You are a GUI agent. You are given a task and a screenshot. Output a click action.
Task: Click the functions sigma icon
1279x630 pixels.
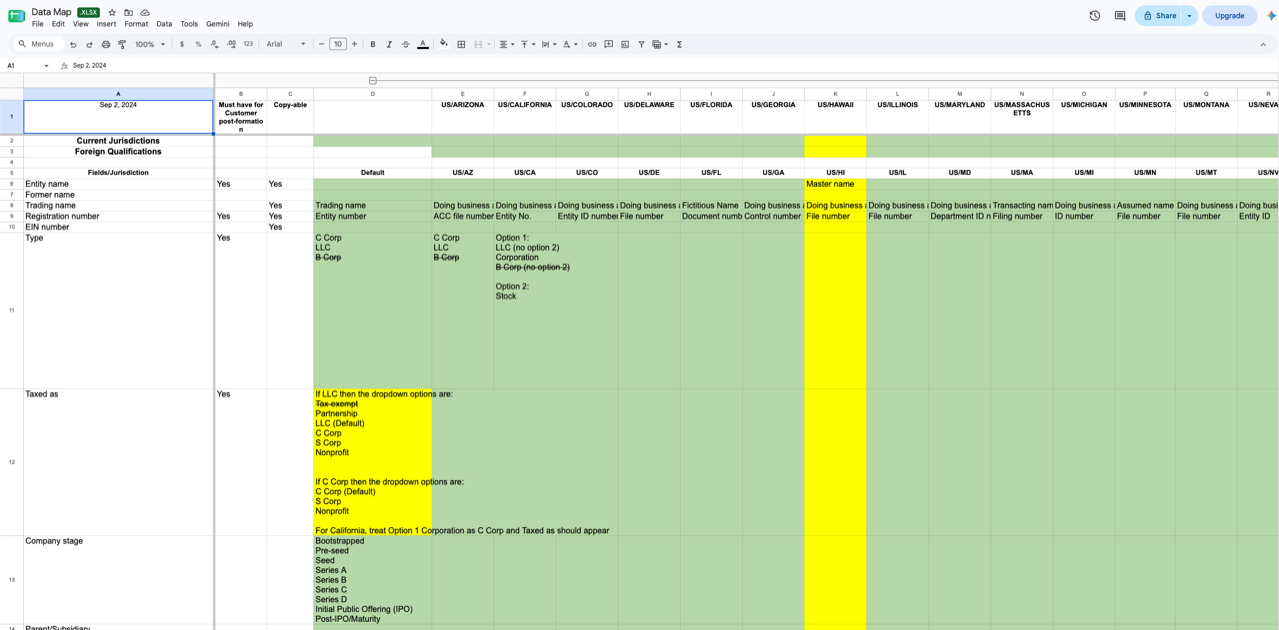[x=679, y=44]
